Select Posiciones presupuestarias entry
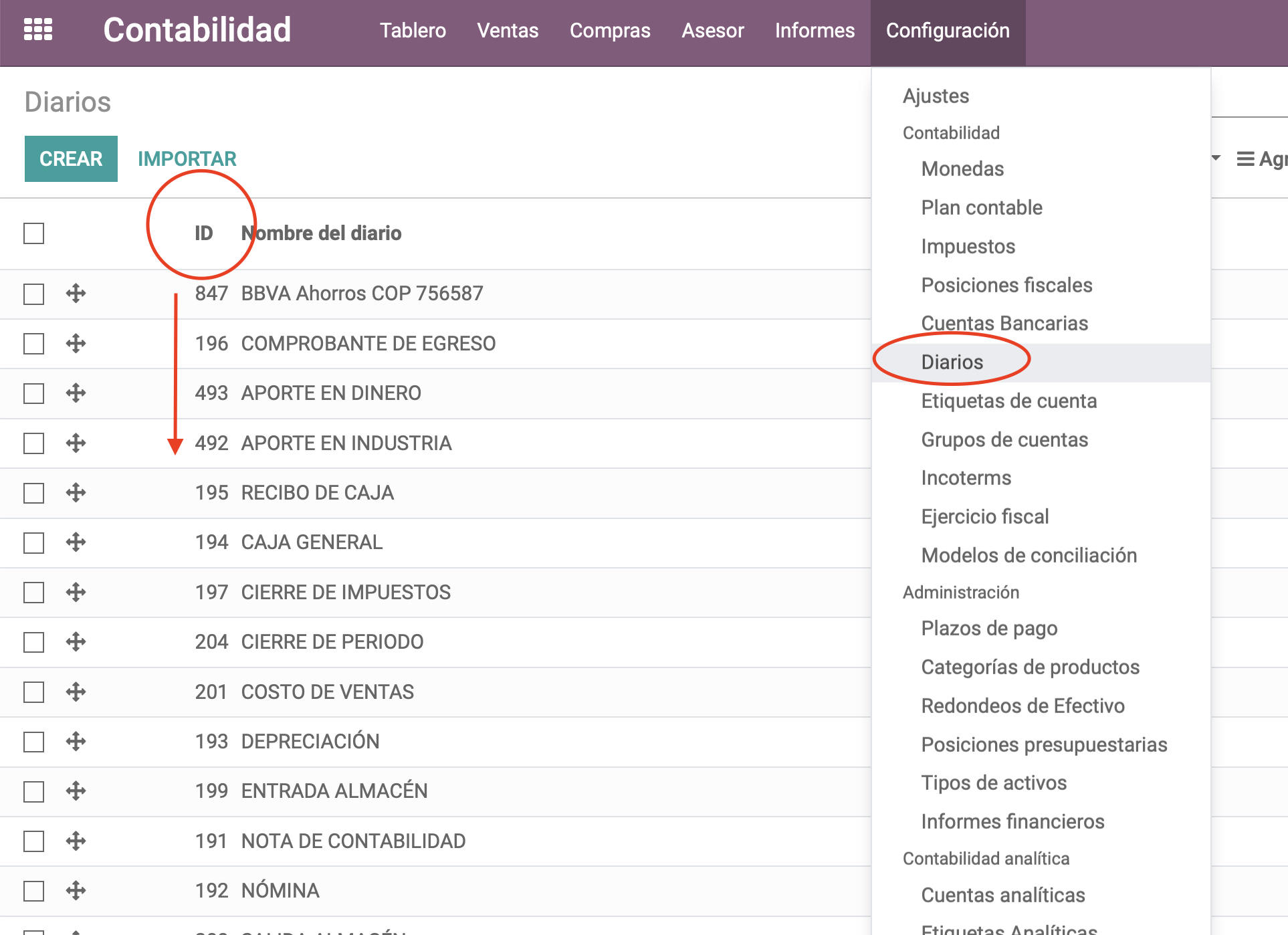 pos(1041,745)
